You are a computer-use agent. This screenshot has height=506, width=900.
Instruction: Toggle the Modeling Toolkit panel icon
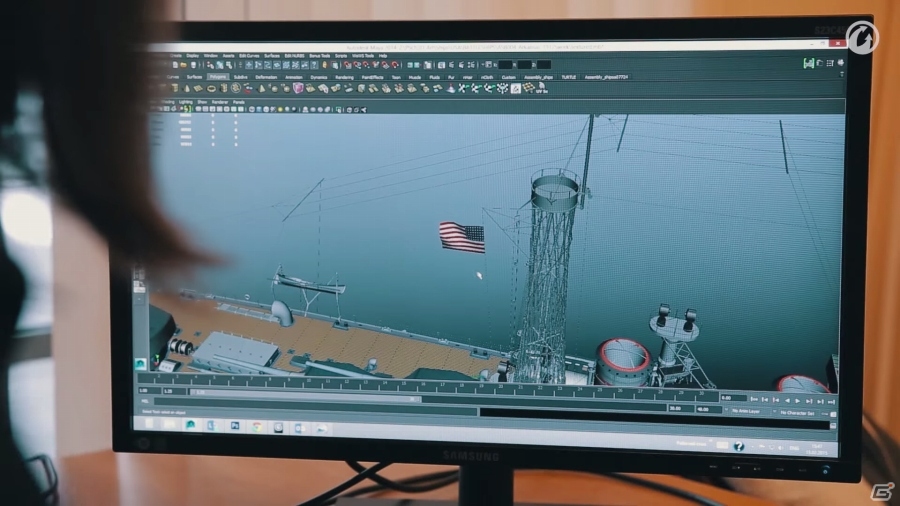coord(809,63)
